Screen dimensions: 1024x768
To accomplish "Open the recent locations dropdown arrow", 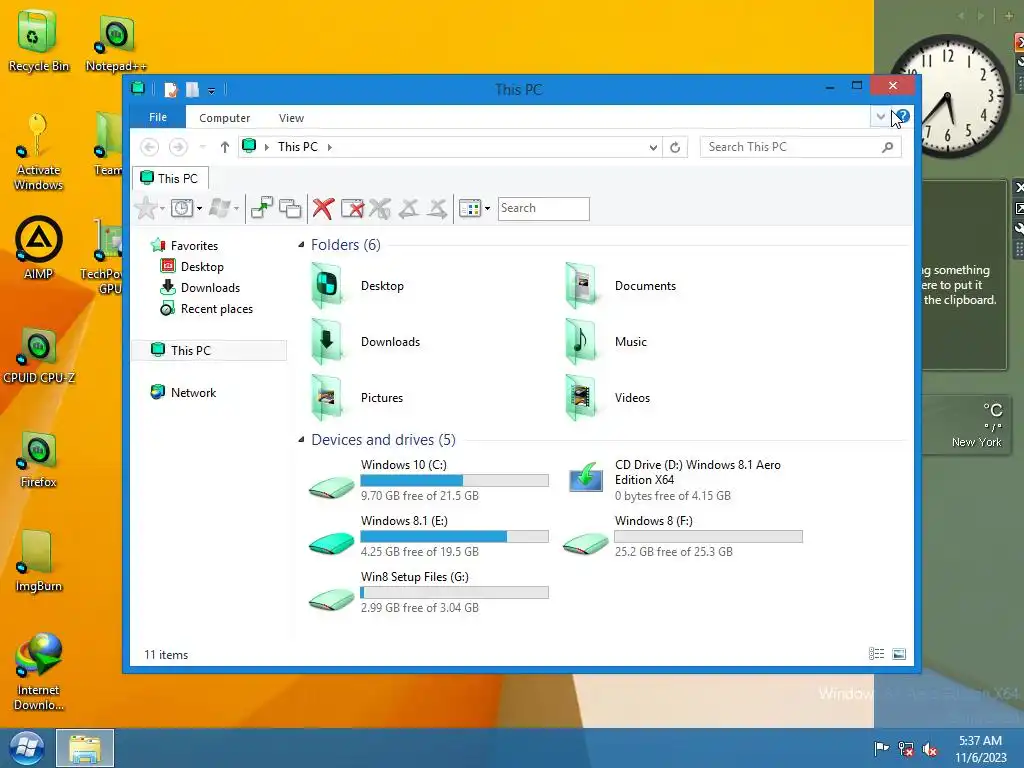I will [202, 148].
